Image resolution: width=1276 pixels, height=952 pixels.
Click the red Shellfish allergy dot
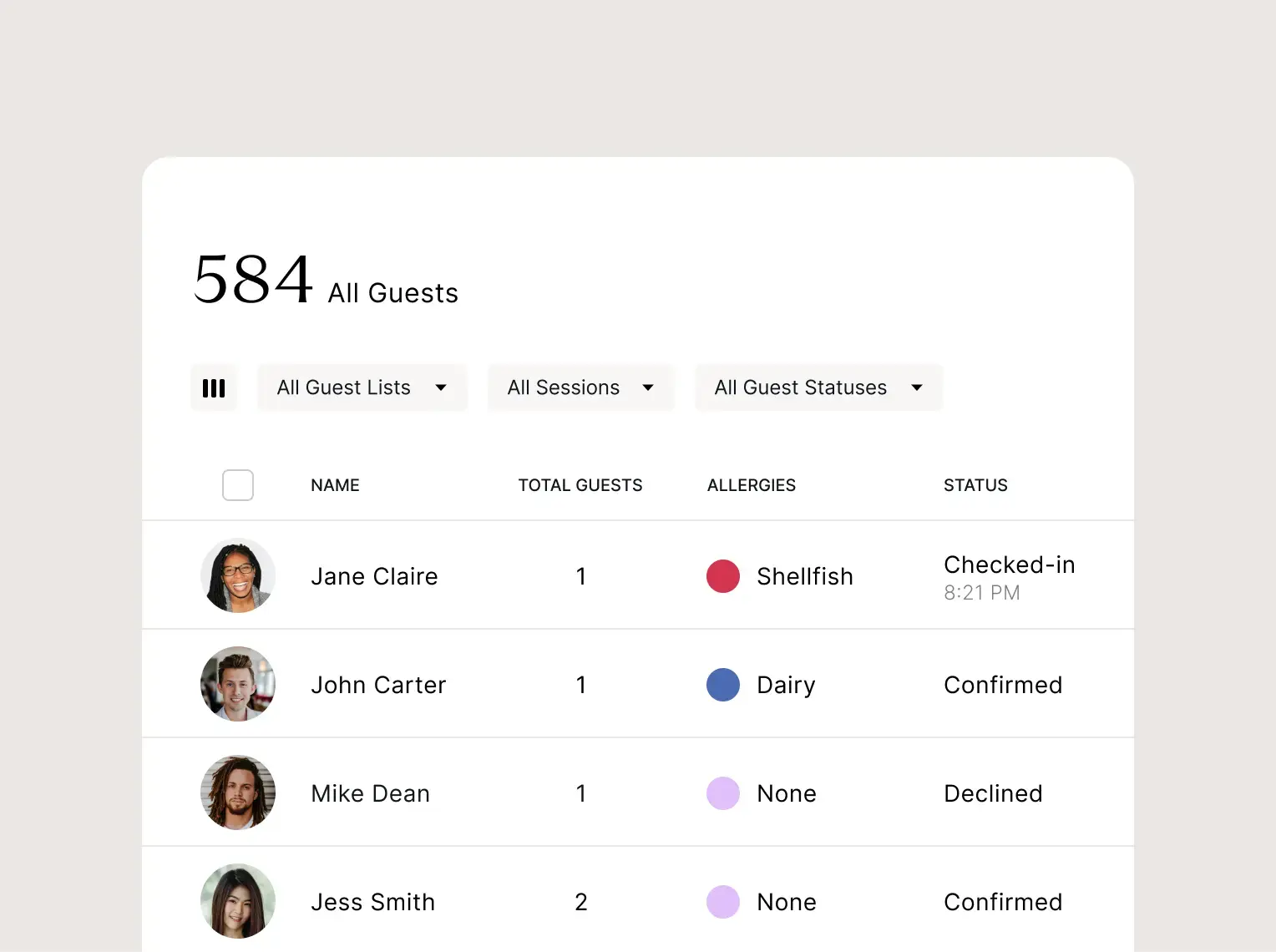(x=723, y=576)
